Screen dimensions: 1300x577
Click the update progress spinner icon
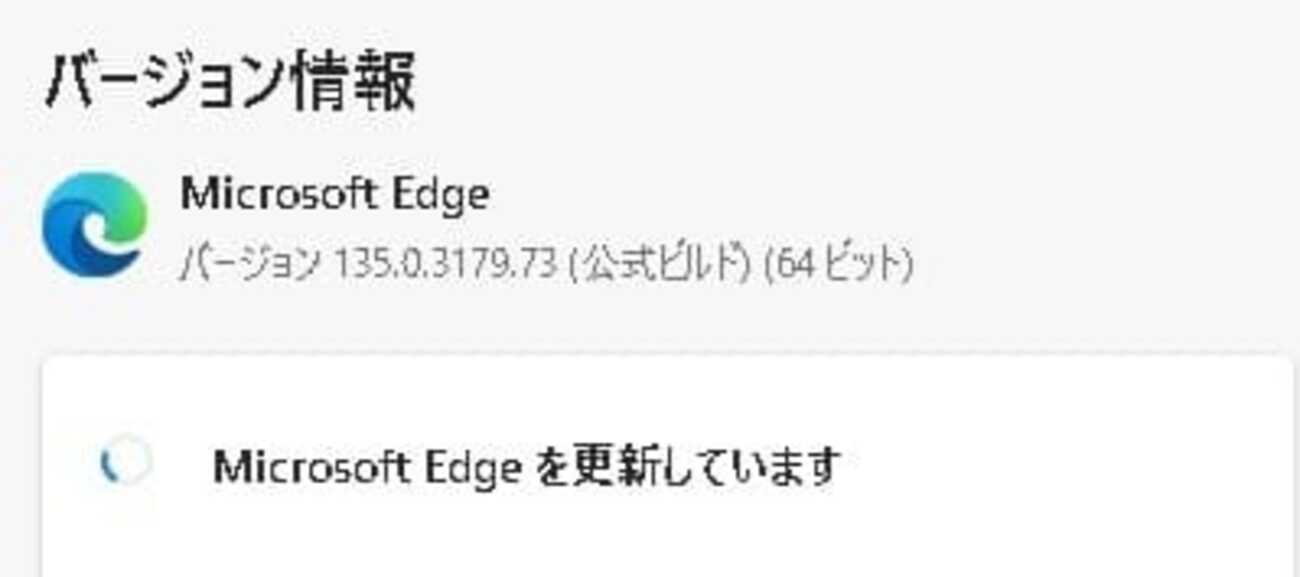click(126, 463)
